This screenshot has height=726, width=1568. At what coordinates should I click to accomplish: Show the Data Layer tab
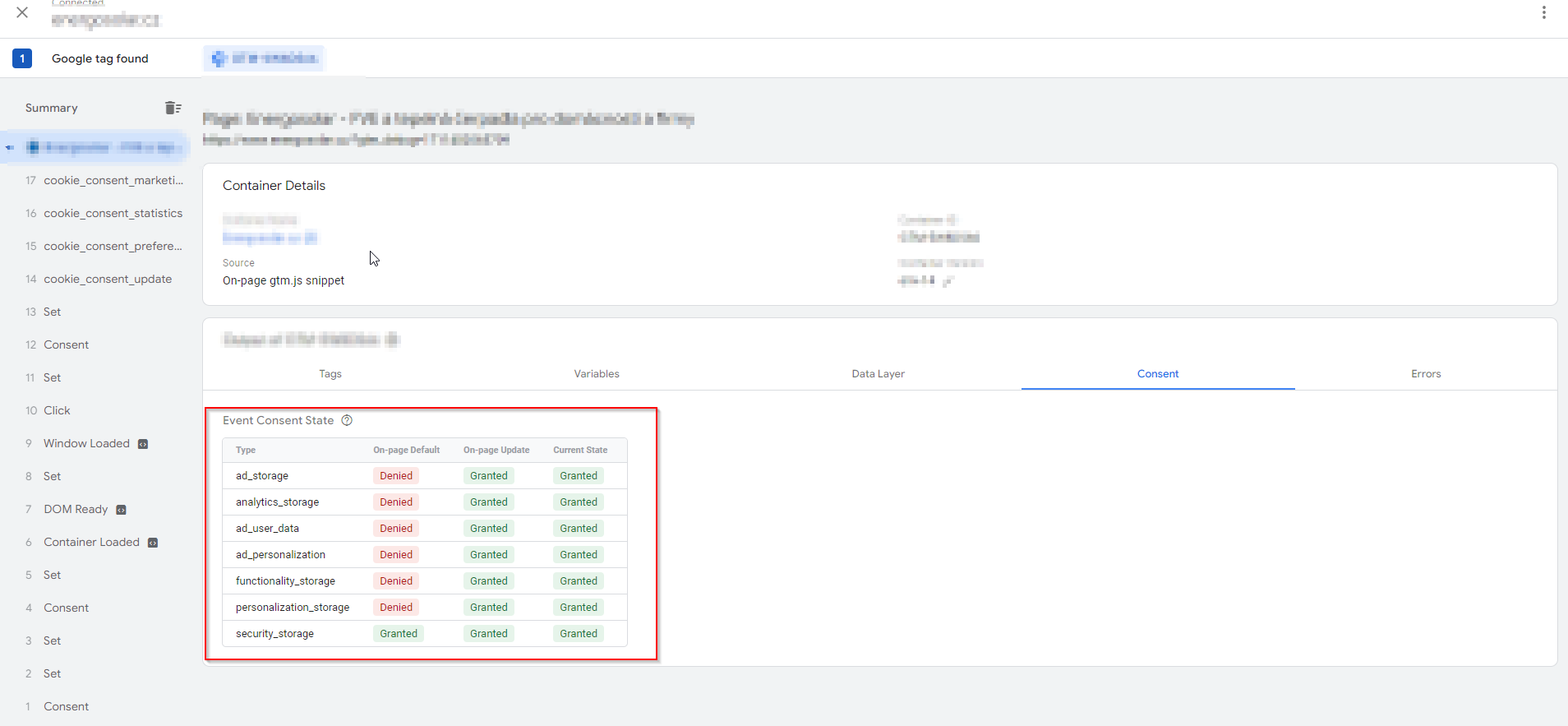point(878,373)
